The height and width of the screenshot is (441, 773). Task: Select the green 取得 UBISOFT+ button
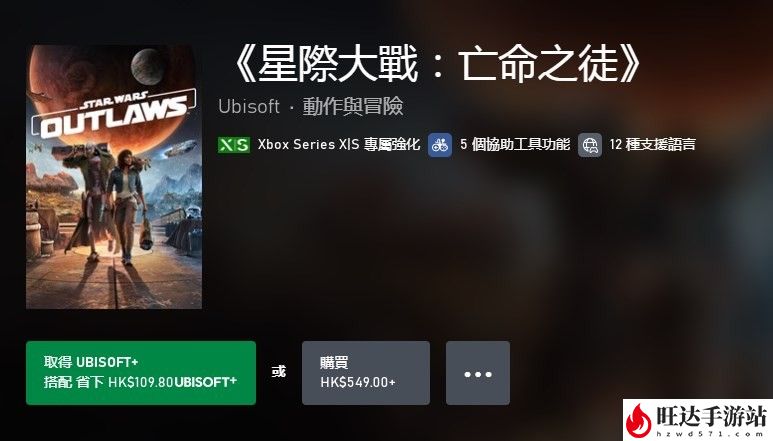(x=141, y=373)
